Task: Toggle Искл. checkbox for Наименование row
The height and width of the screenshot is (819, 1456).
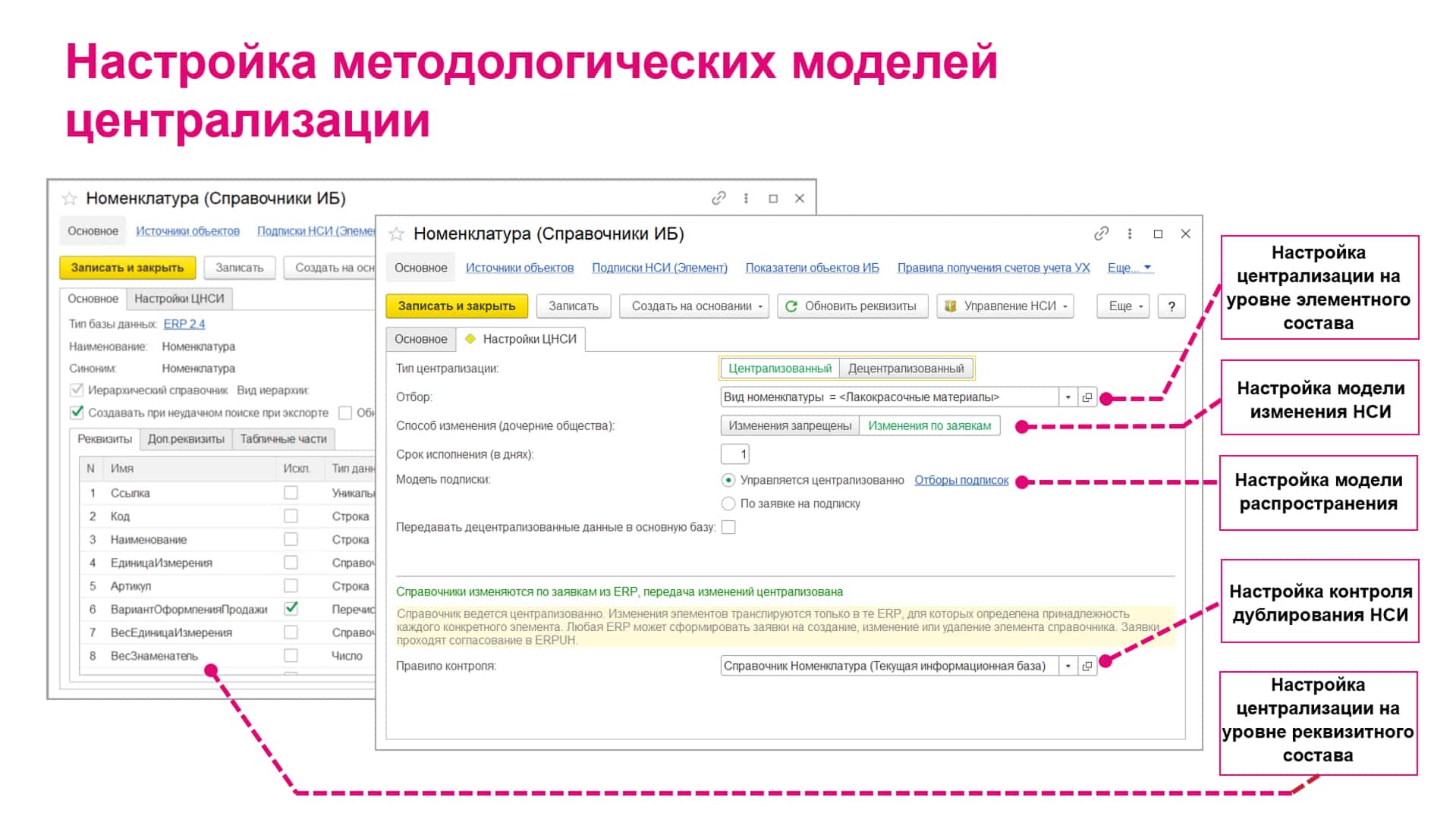Action: pos(291,539)
